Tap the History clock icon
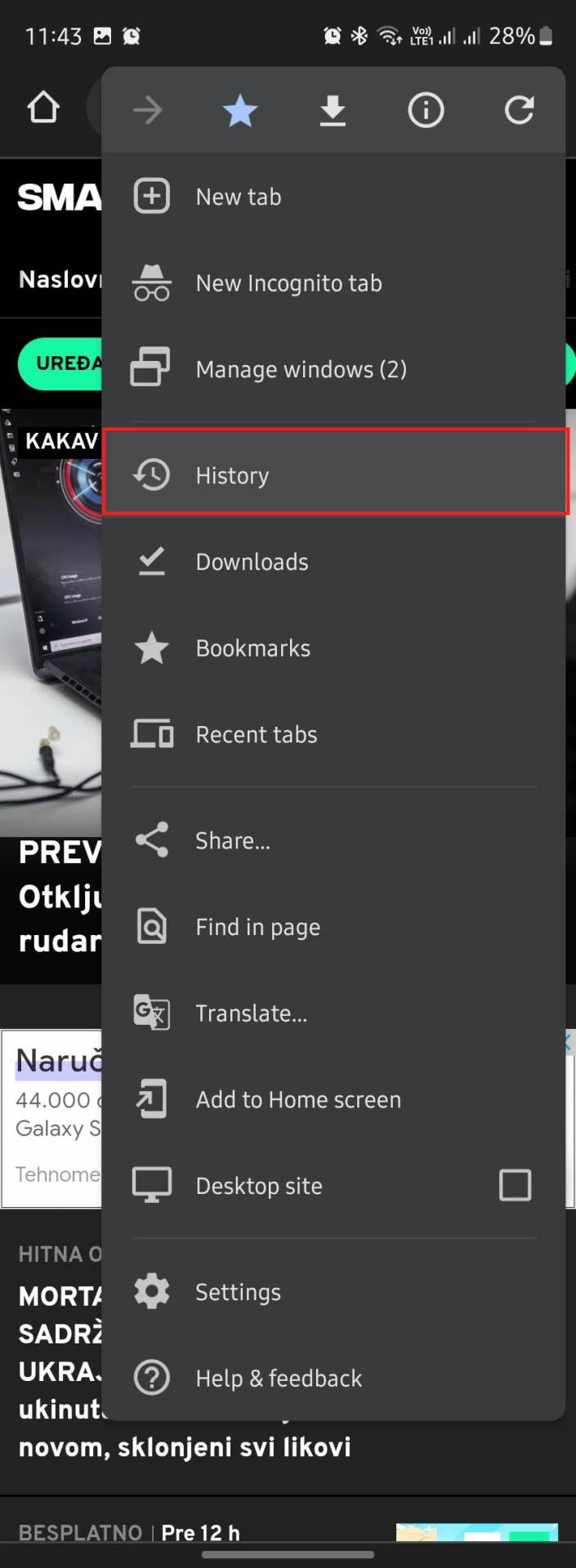Image resolution: width=576 pixels, height=1568 pixels. pos(152,474)
